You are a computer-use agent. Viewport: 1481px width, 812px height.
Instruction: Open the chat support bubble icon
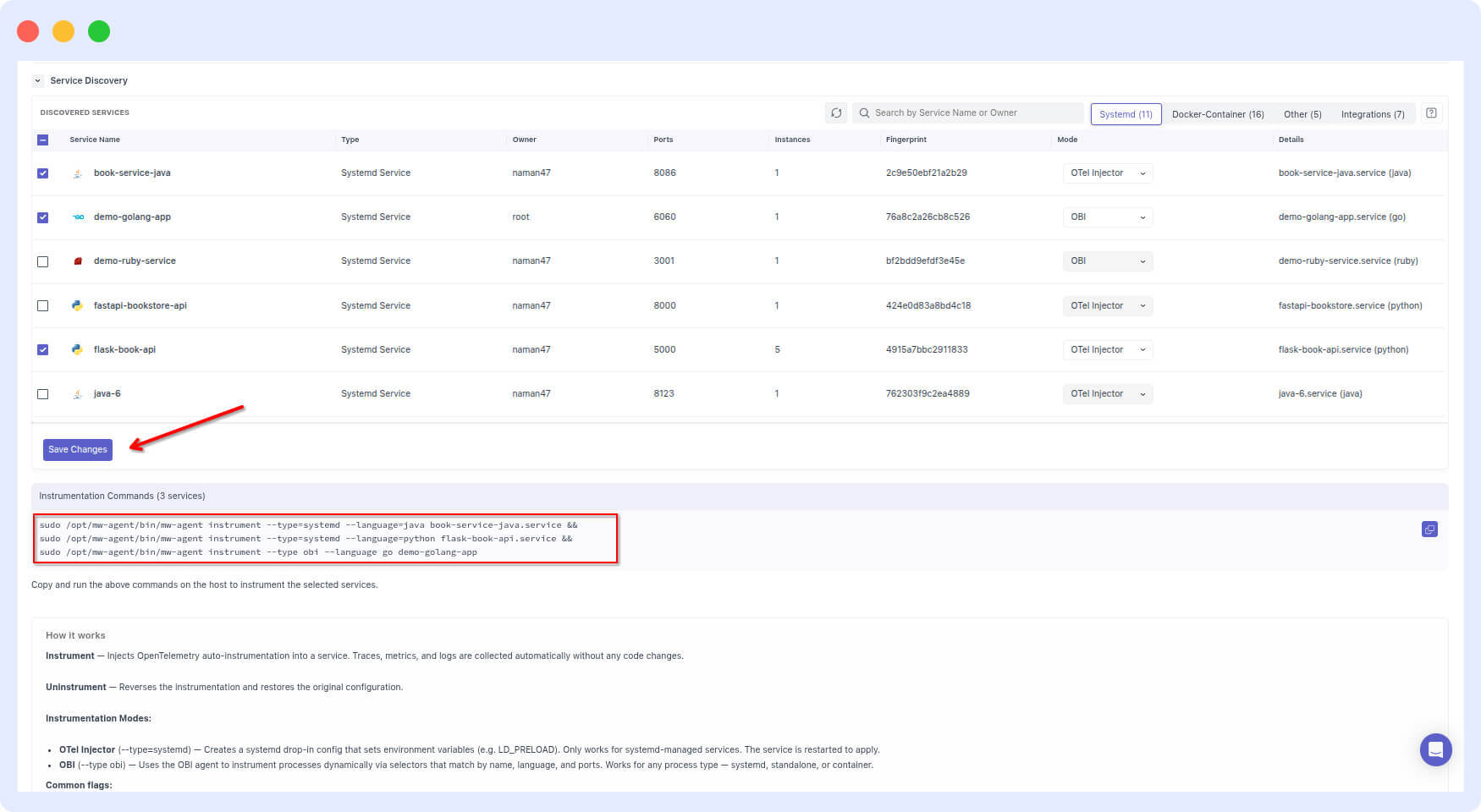(x=1435, y=749)
